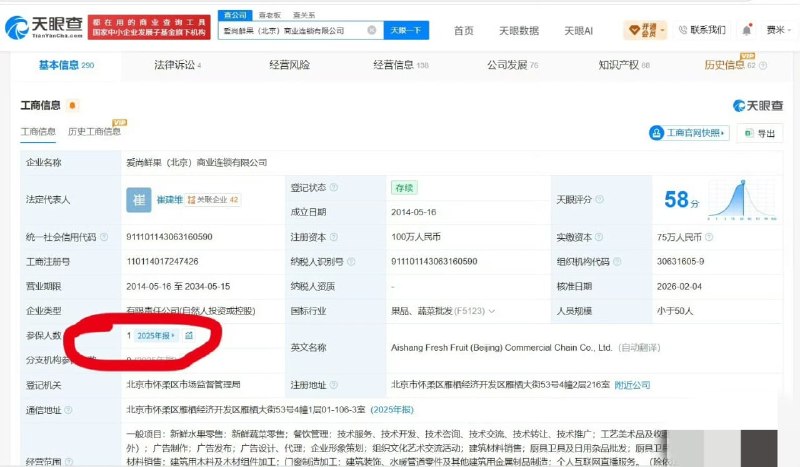Click the phone icon of 联系我们
The image size is (800, 467).
coord(683,30)
